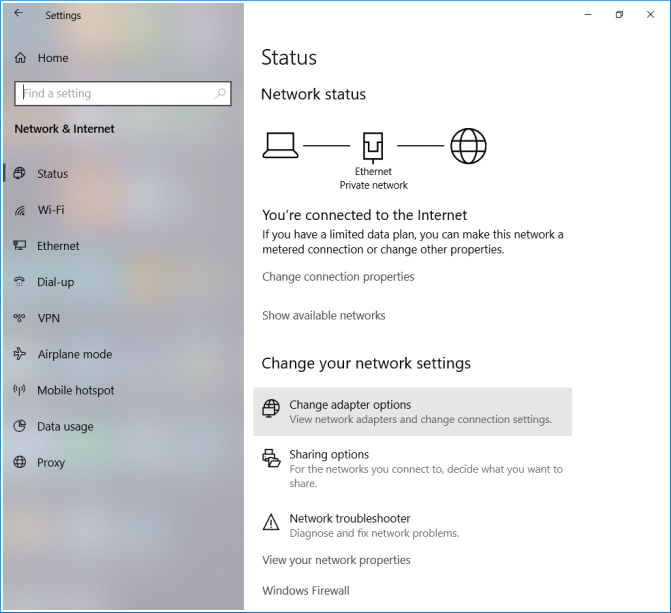The width and height of the screenshot is (671, 613).
Task: Click the Mobile hotspot icon
Action: 19,390
